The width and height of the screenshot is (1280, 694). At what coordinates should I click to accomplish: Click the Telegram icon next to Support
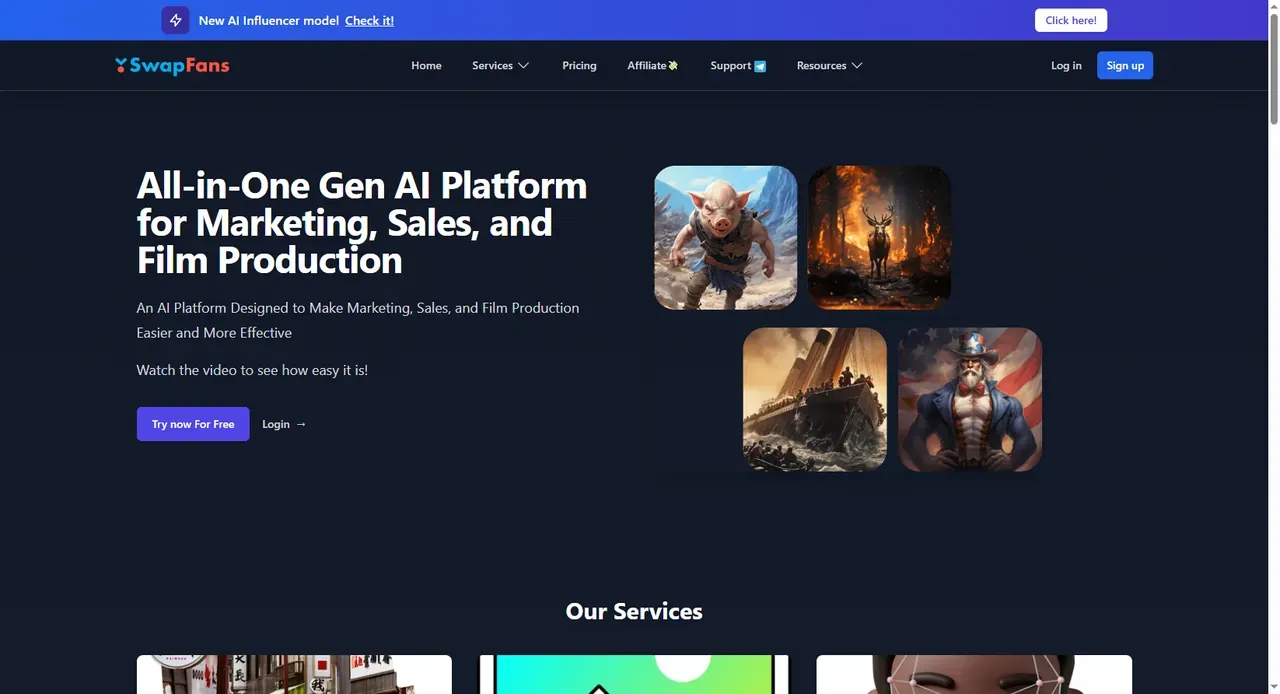click(x=760, y=66)
